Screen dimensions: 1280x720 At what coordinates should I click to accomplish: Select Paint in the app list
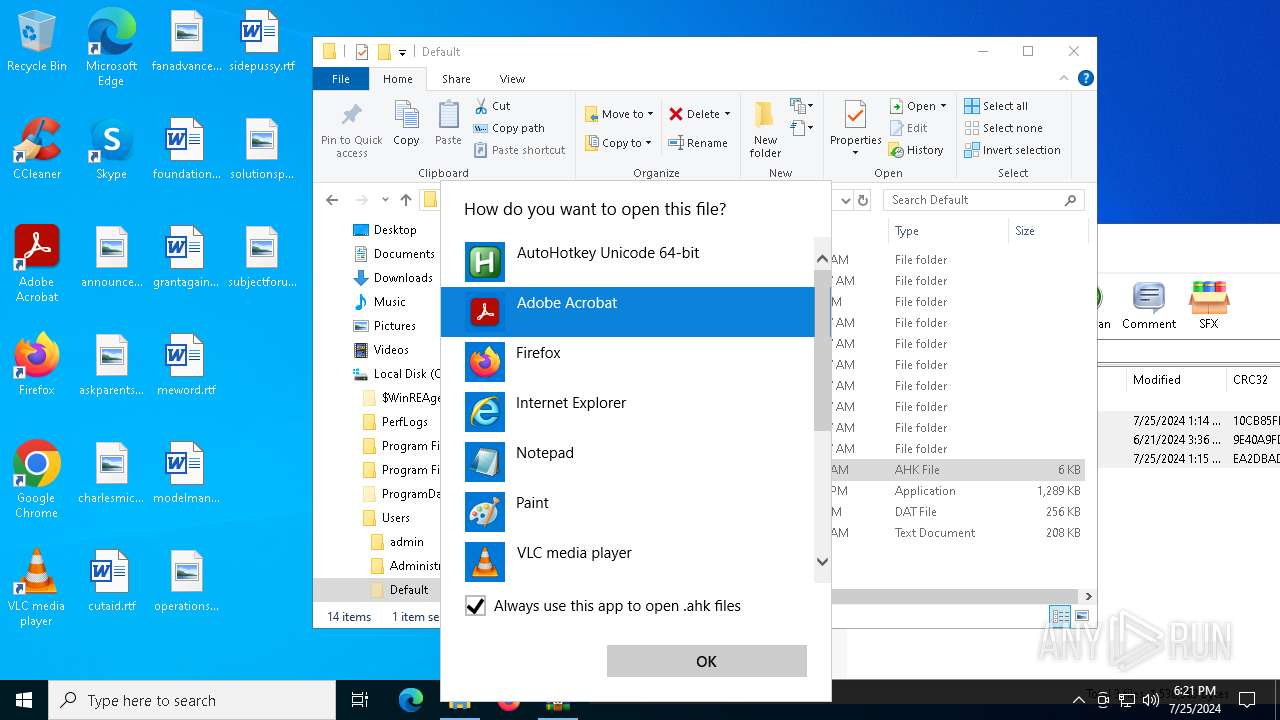(x=628, y=512)
